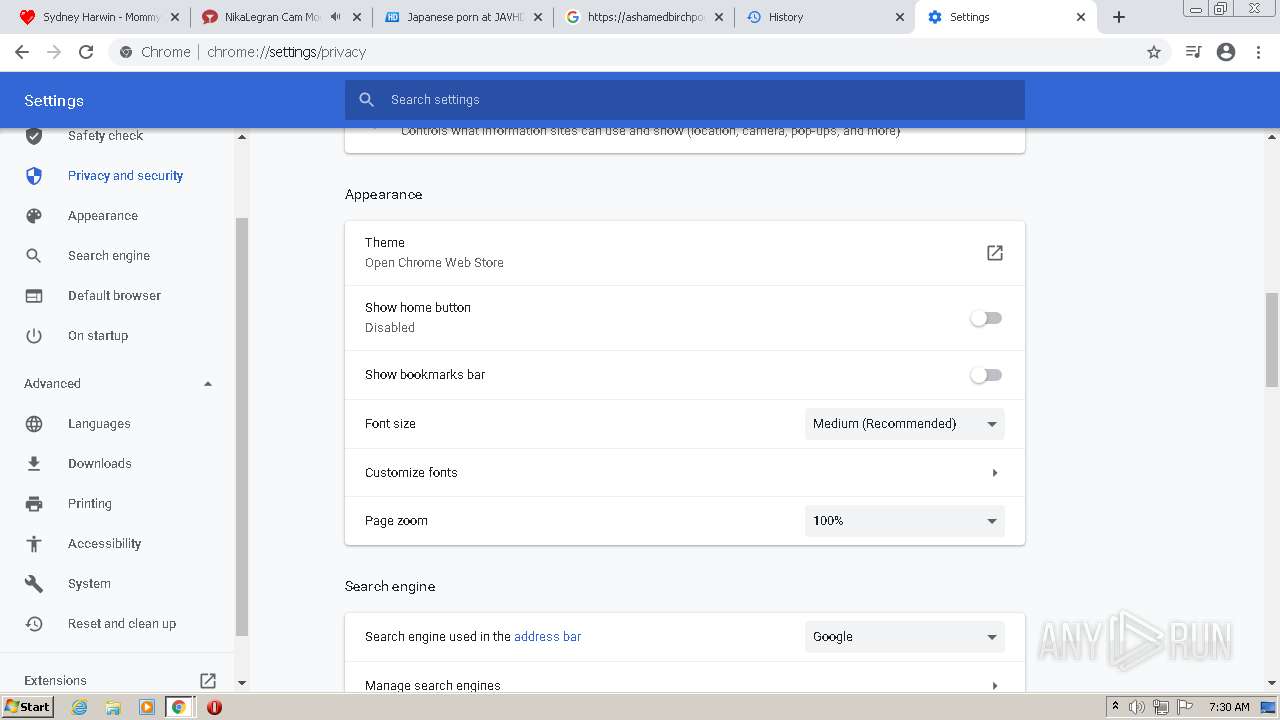The image size is (1280, 720).
Task: Open the profile avatar menu
Action: (x=1226, y=52)
